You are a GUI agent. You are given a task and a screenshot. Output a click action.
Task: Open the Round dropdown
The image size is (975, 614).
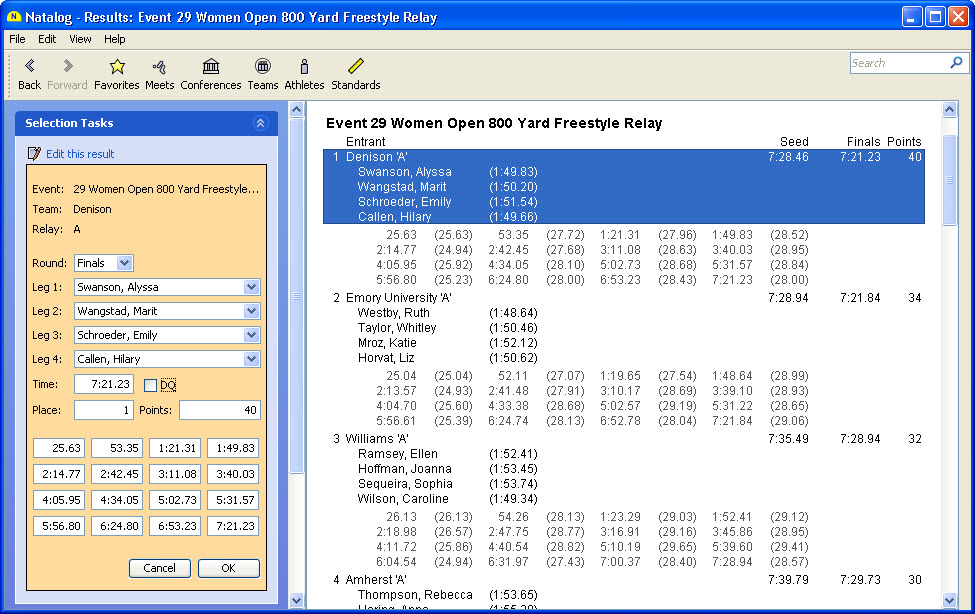(124, 263)
